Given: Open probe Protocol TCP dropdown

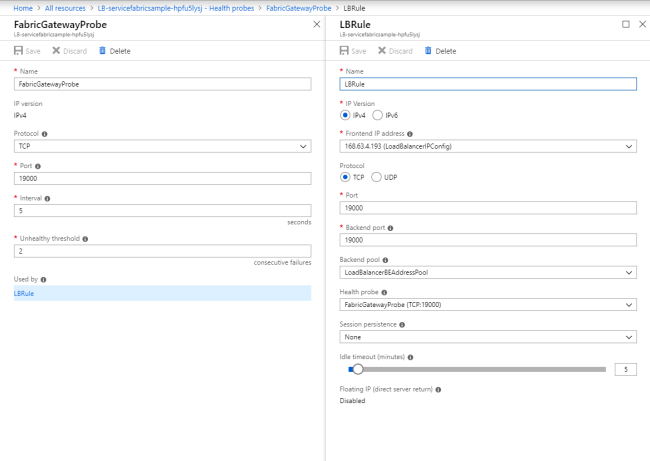Looking at the screenshot, I should click(162, 146).
